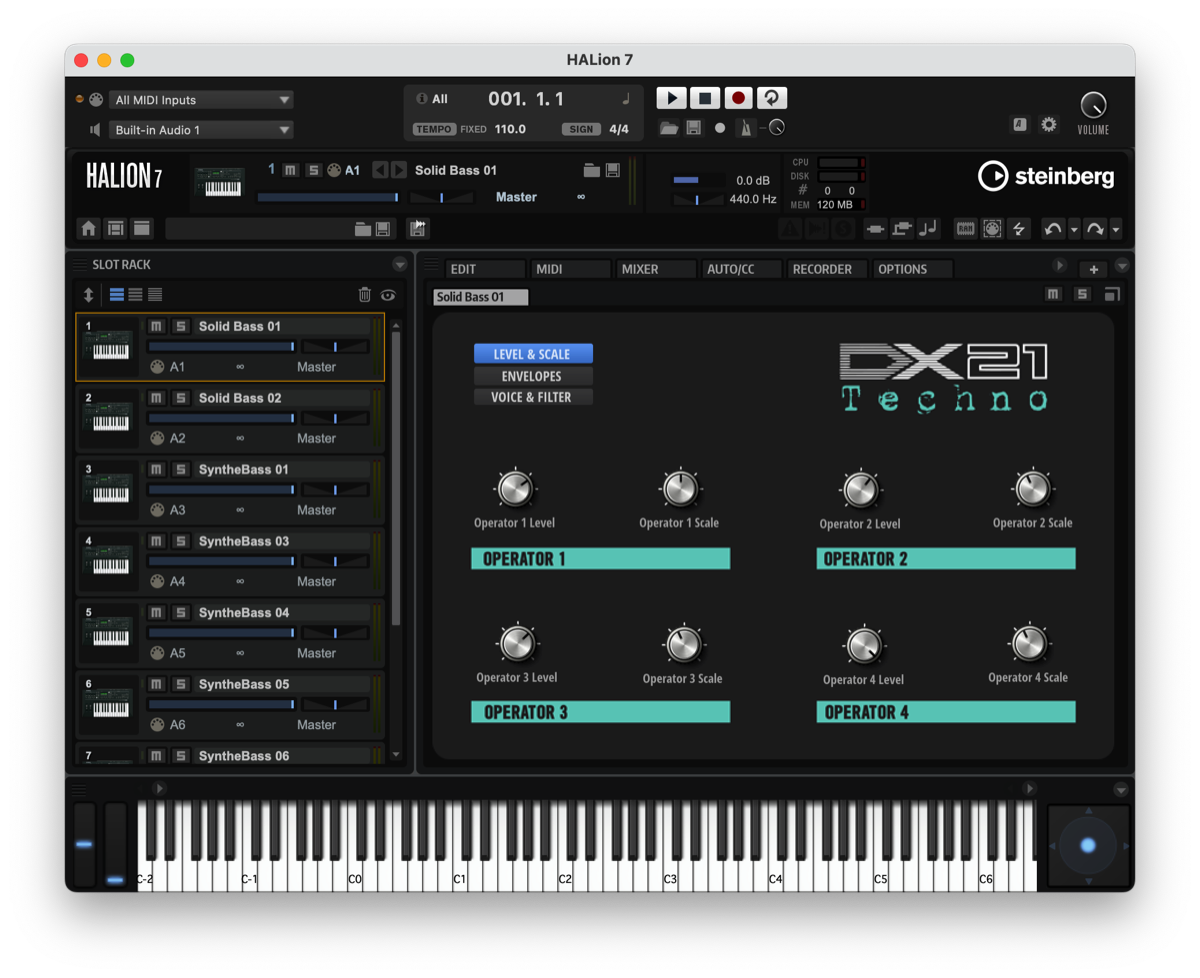Viewport: 1200px width, 978px height.
Task: Expand the keyboard section left arrow
Action: tap(158, 789)
